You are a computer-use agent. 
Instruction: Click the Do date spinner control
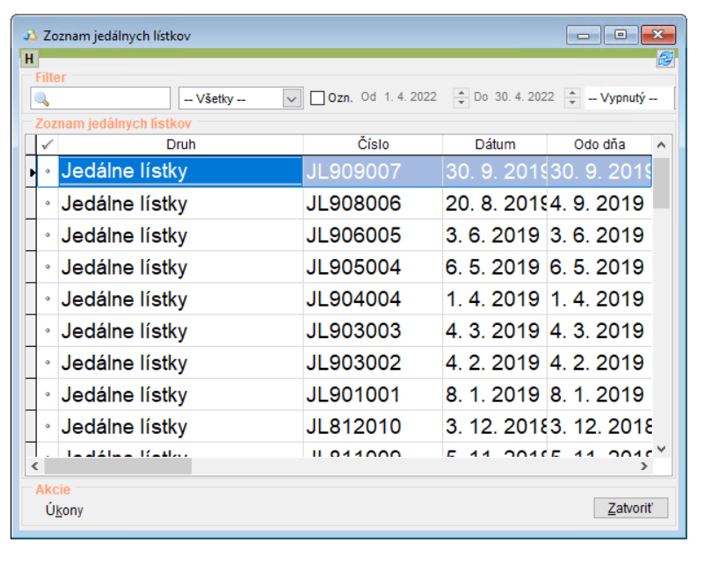(571, 98)
